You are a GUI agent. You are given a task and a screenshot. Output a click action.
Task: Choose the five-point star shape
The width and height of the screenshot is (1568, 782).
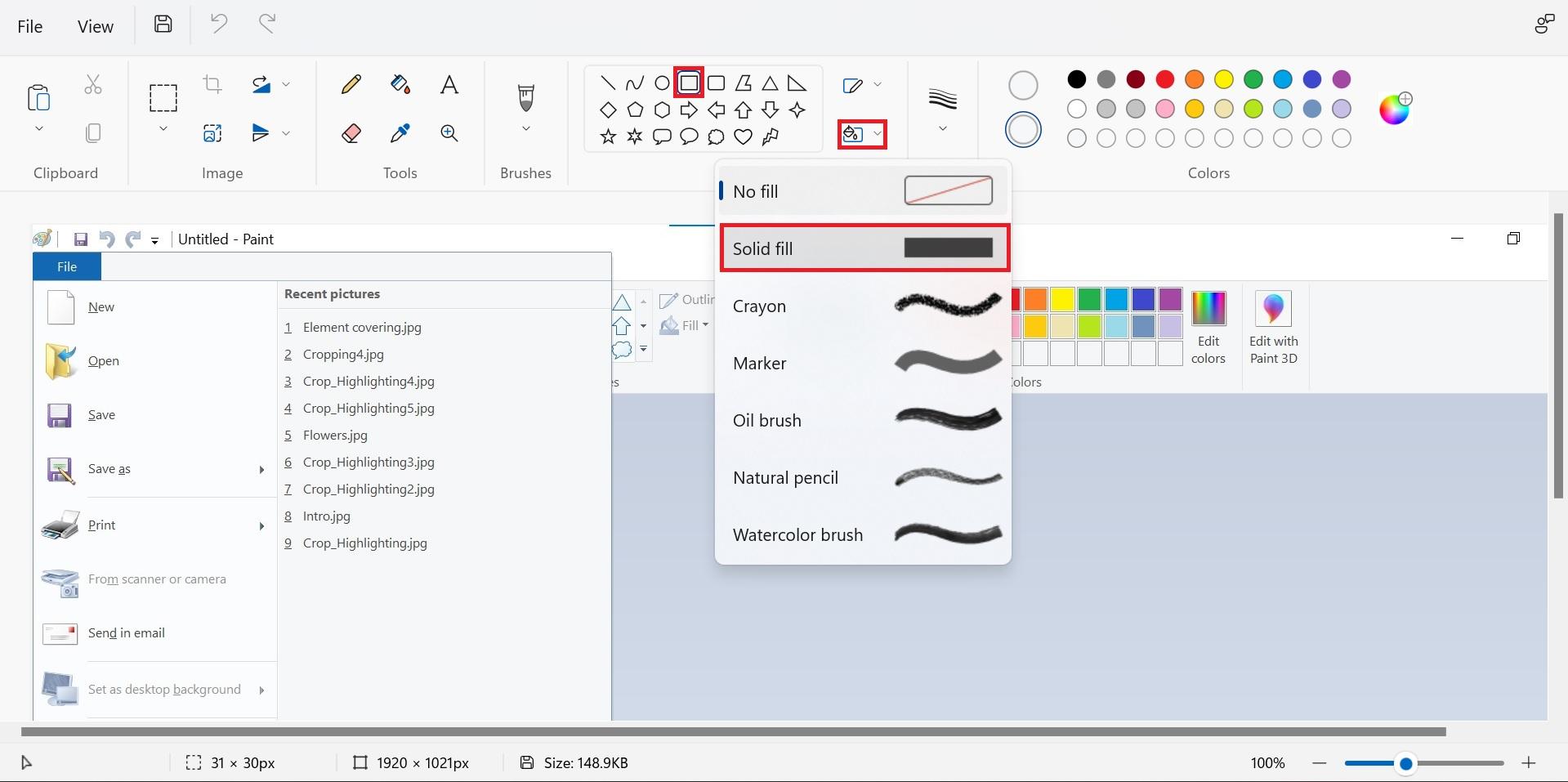[608, 136]
